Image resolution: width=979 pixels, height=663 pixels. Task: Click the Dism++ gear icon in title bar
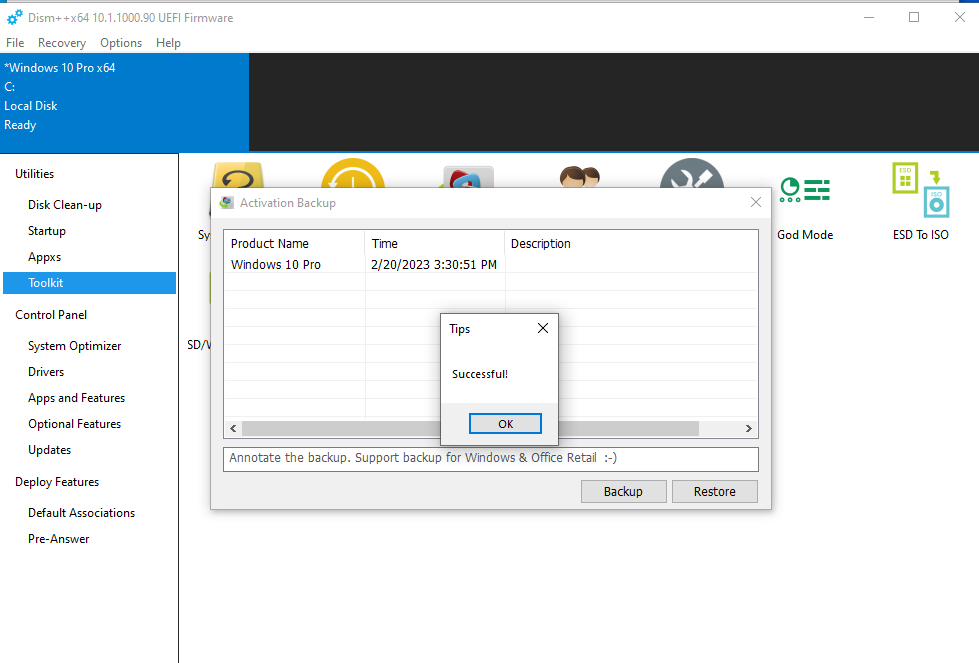[x=14, y=17]
